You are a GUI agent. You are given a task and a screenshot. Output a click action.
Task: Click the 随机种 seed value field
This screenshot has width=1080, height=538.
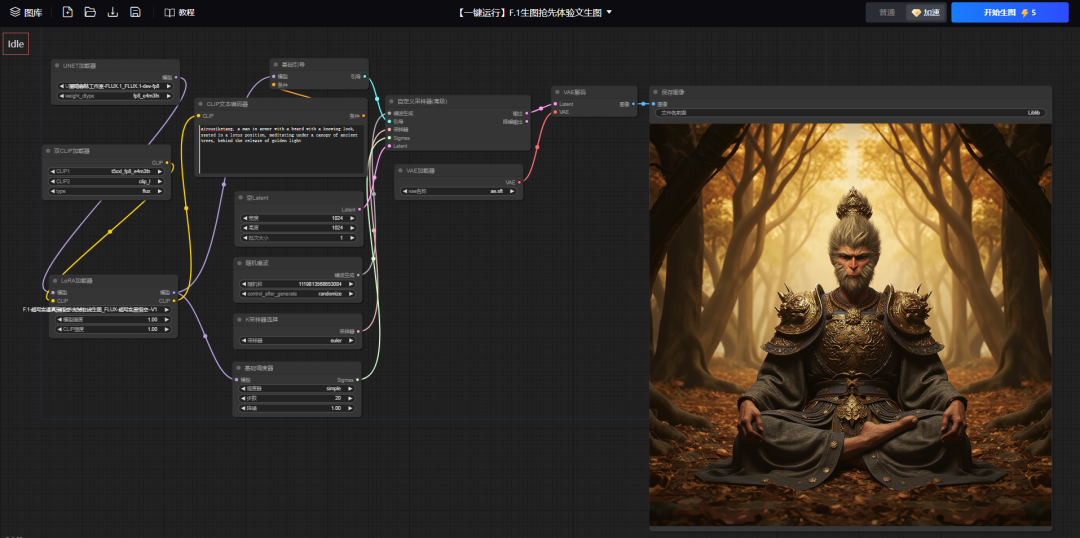pyautogui.click(x=298, y=284)
